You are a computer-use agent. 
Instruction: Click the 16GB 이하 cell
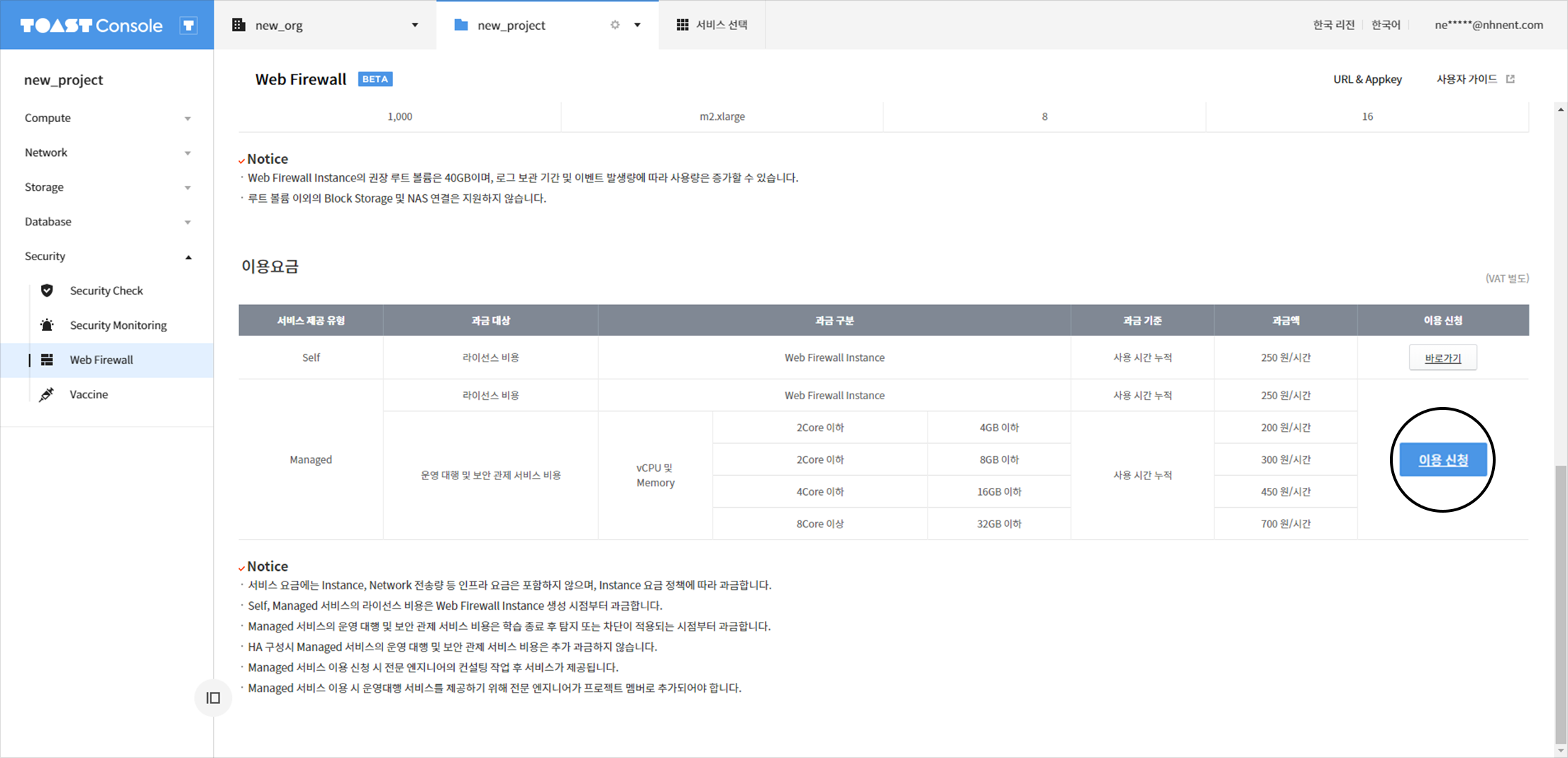click(x=999, y=491)
